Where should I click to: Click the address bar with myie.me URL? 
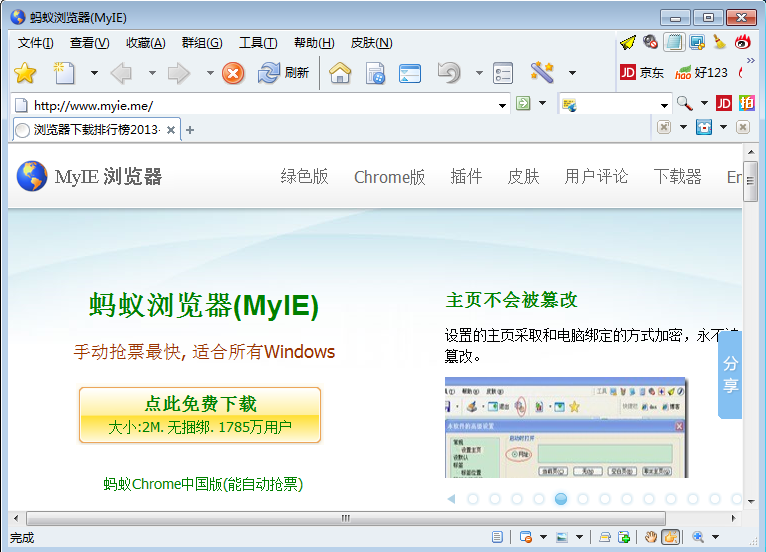260,105
